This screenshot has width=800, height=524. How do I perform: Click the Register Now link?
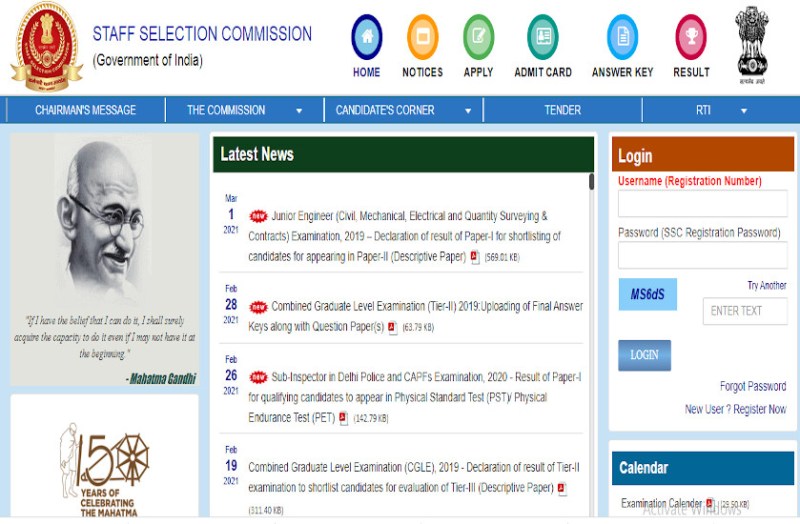[x=760, y=409]
